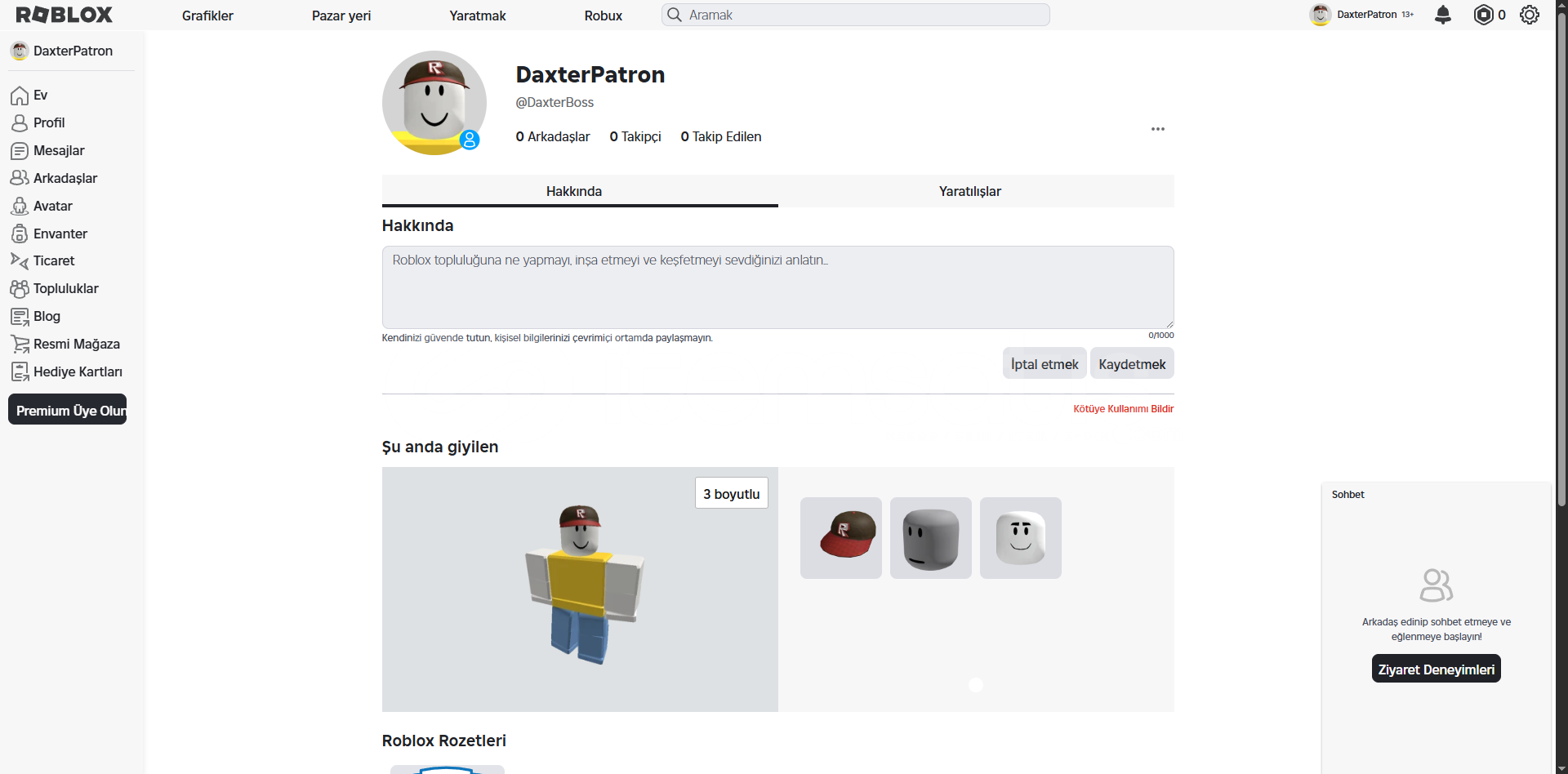The height and width of the screenshot is (774, 1568).
Task: Click the Envanter backpack icon
Action: (20, 234)
